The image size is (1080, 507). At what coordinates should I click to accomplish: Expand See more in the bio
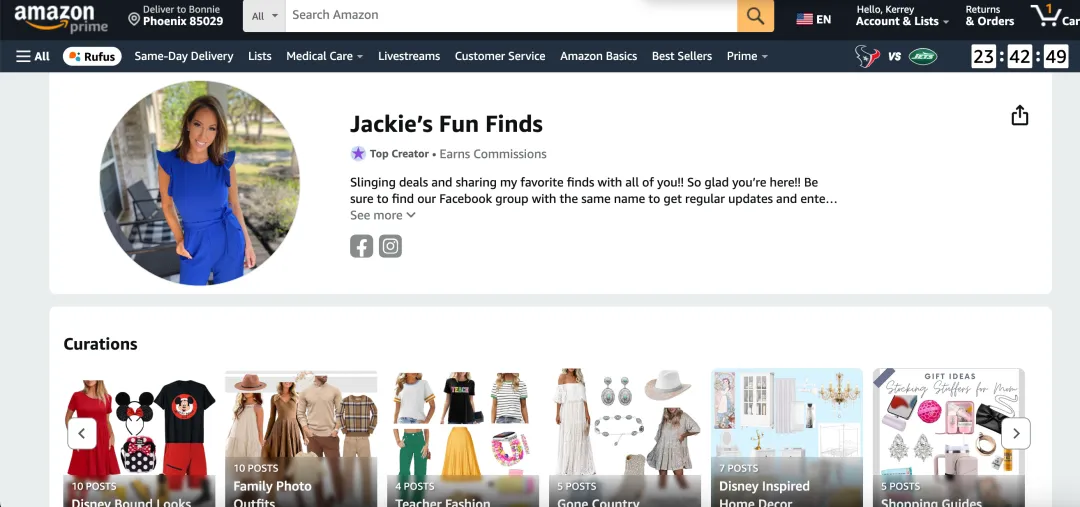click(x=382, y=215)
